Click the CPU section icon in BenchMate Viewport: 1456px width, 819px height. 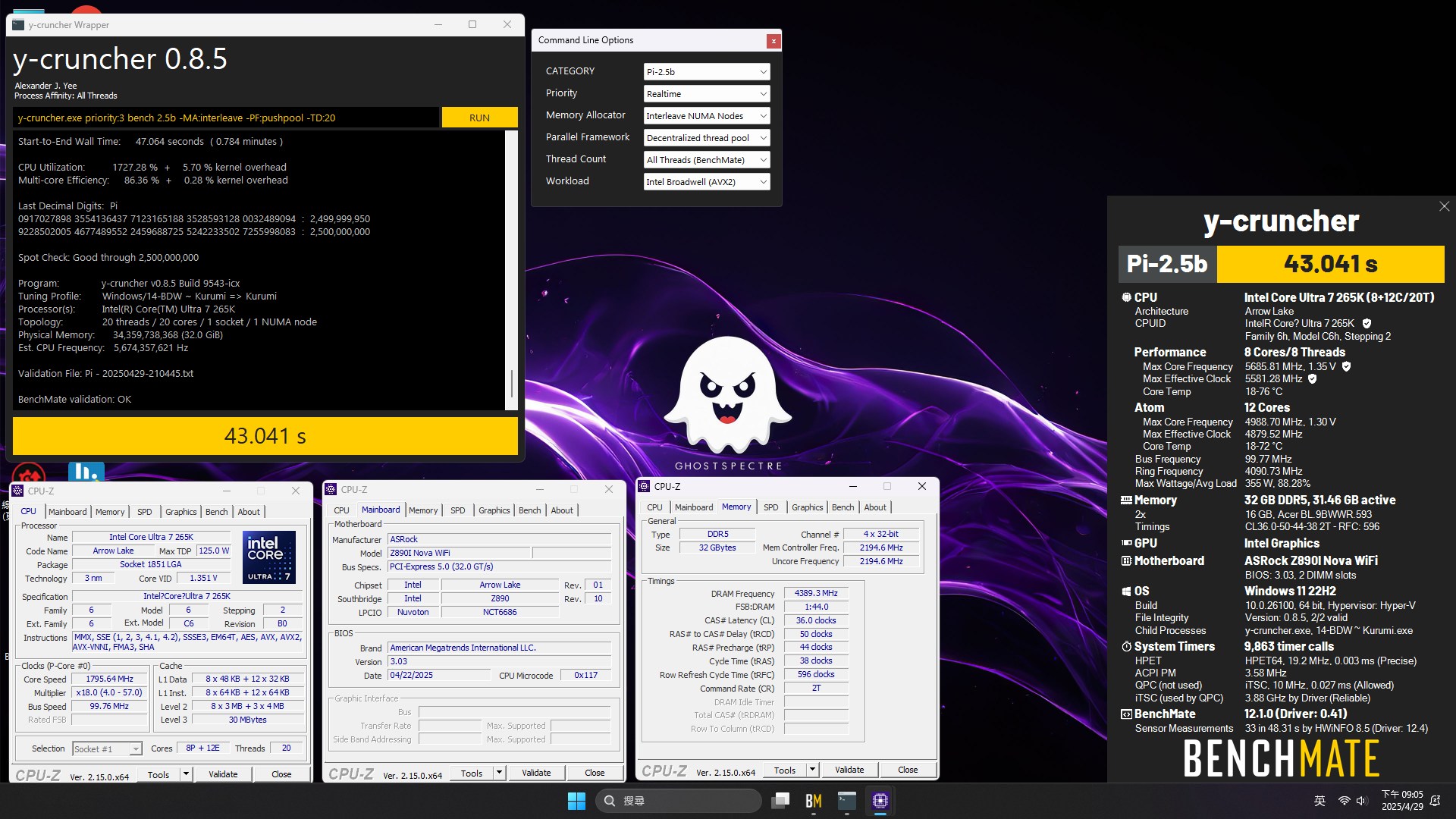[1126, 297]
